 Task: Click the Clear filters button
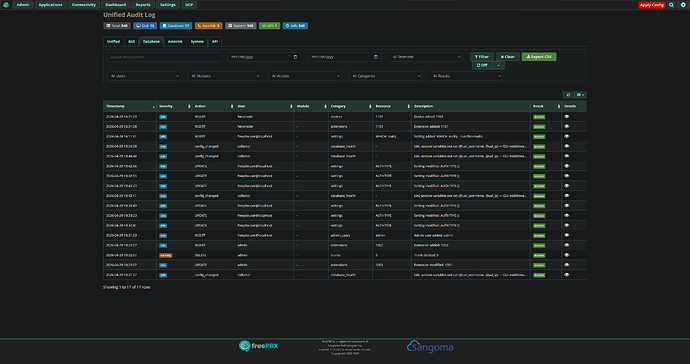(507, 57)
